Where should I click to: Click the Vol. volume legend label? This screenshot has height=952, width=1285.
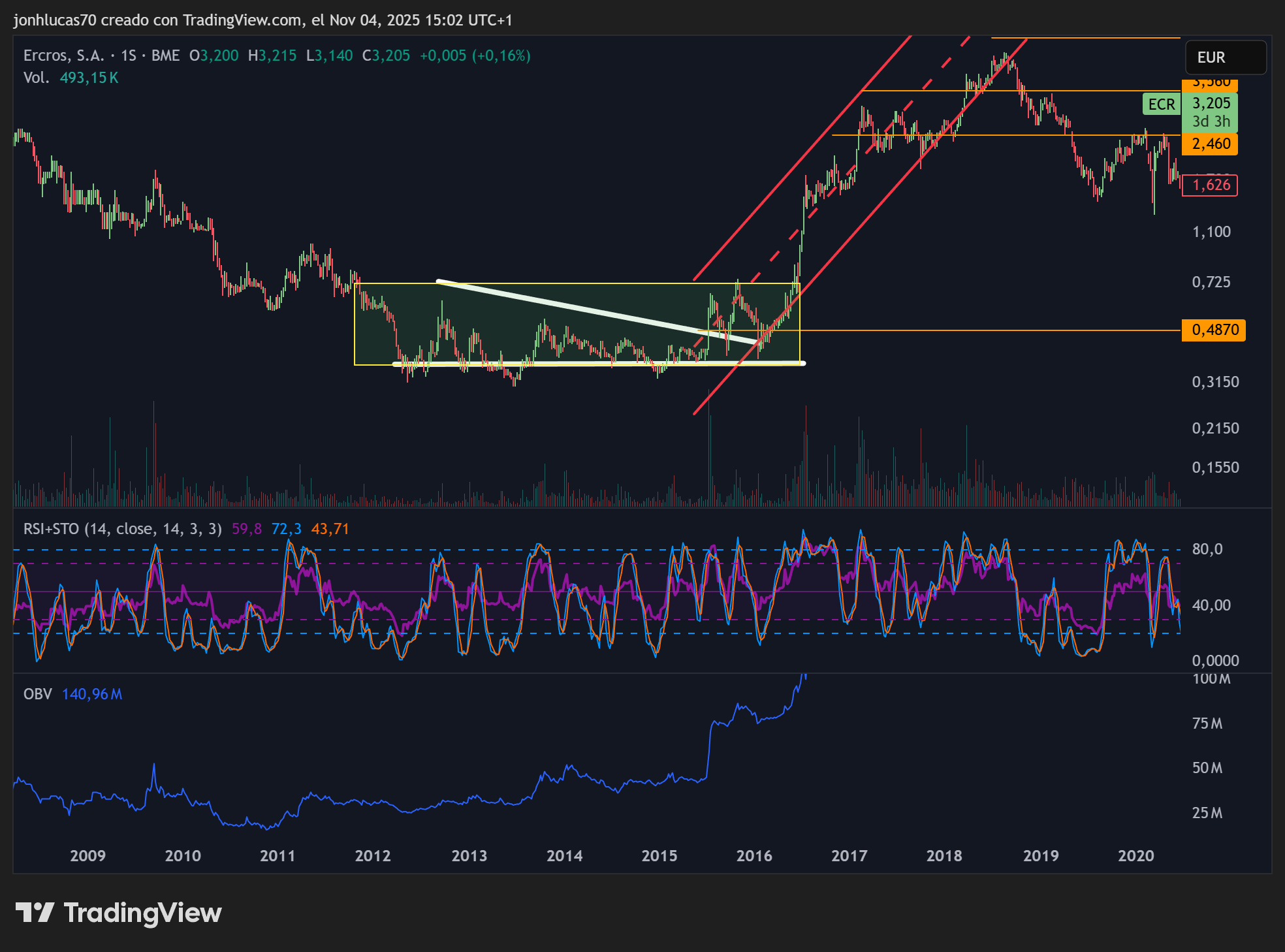(x=36, y=78)
